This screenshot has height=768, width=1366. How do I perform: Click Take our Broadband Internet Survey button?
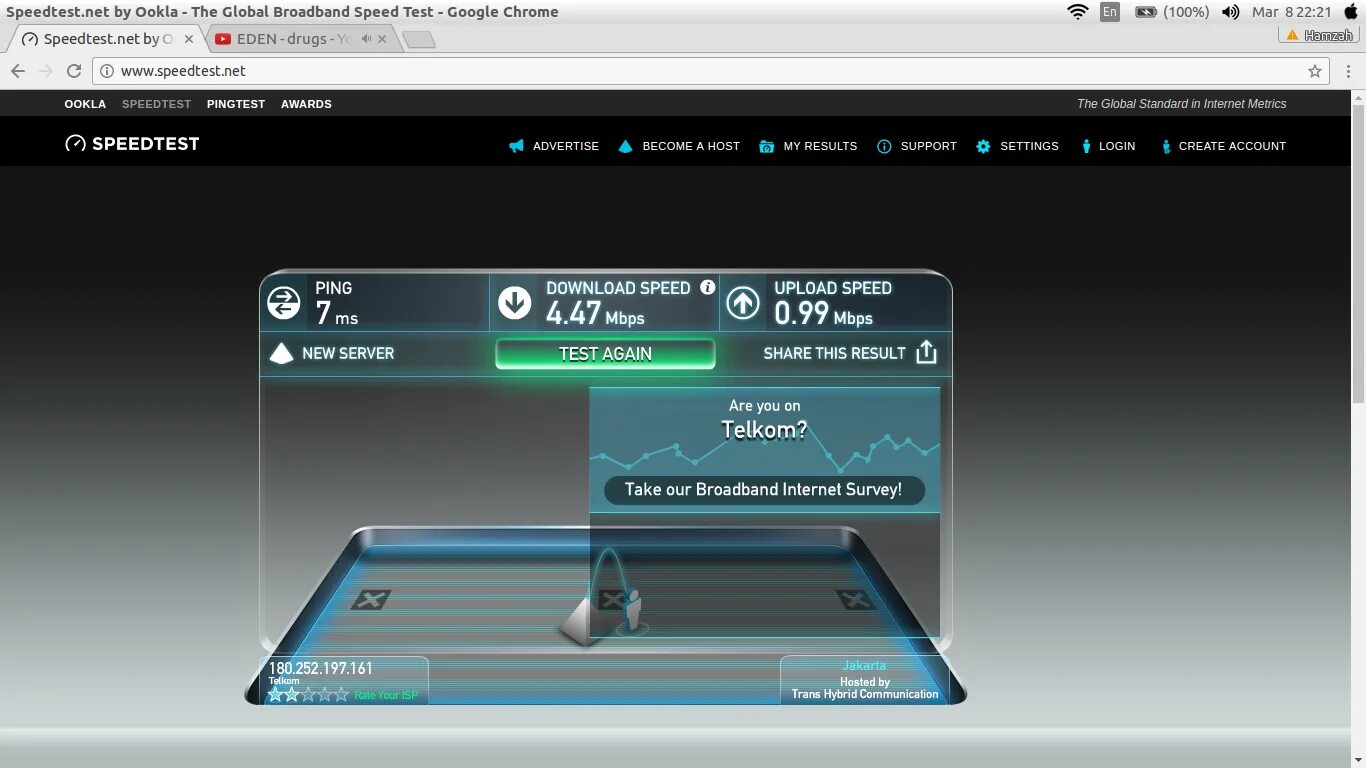(x=764, y=490)
